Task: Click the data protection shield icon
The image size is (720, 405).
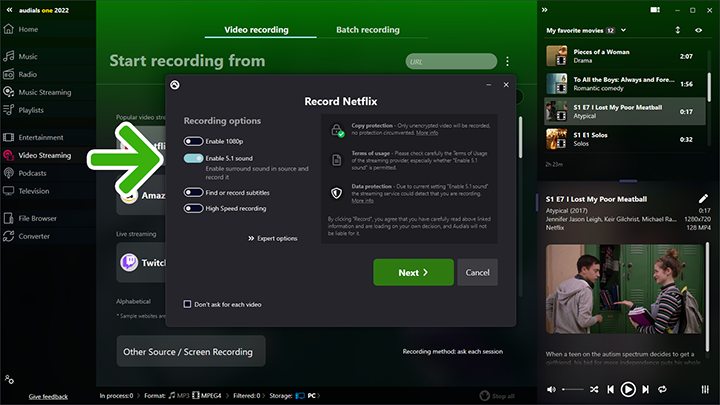Action: [x=337, y=193]
